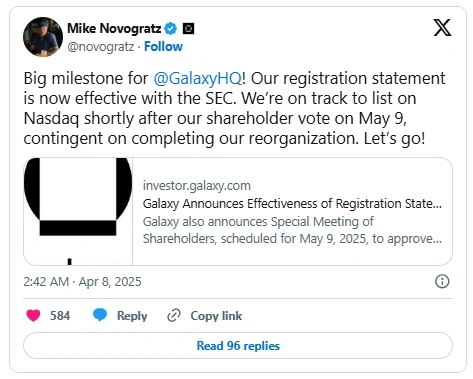The width and height of the screenshot is (473, 379).
Task: Click the blue verified checkmark badge
Action: tap(171, 29)
